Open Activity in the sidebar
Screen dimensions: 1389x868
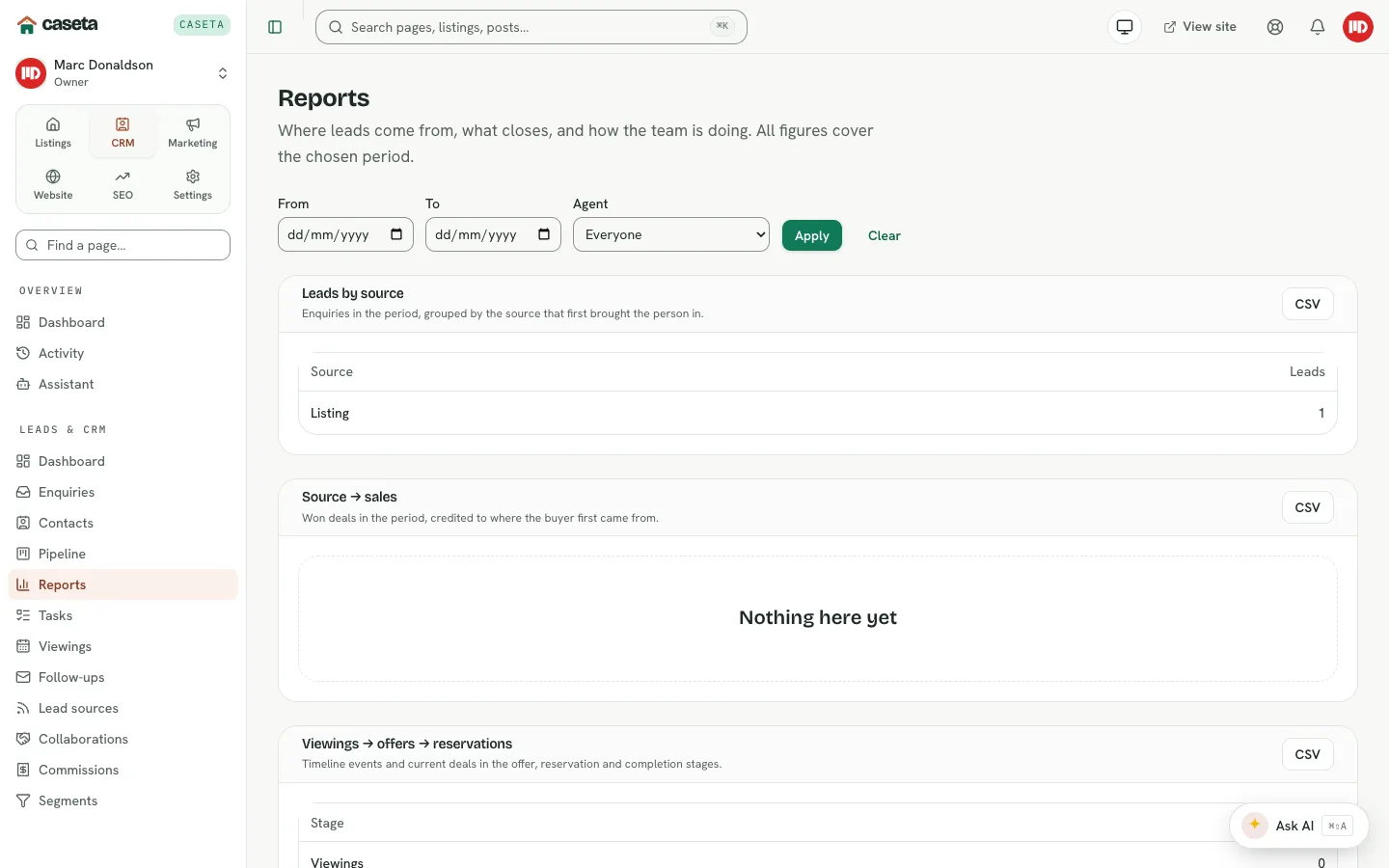coord(123,353)
